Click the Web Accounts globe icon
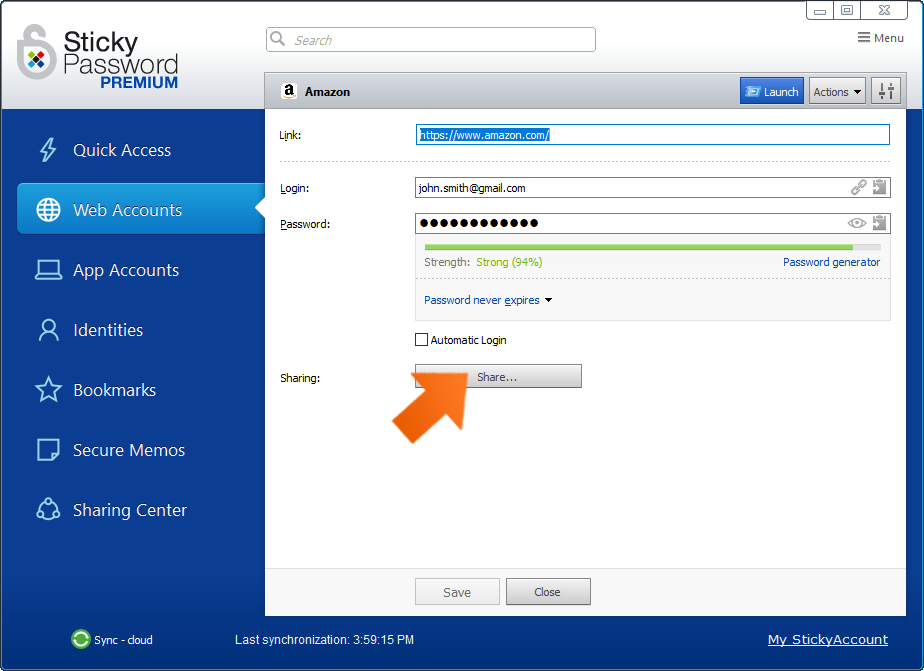 click(48, 210)
